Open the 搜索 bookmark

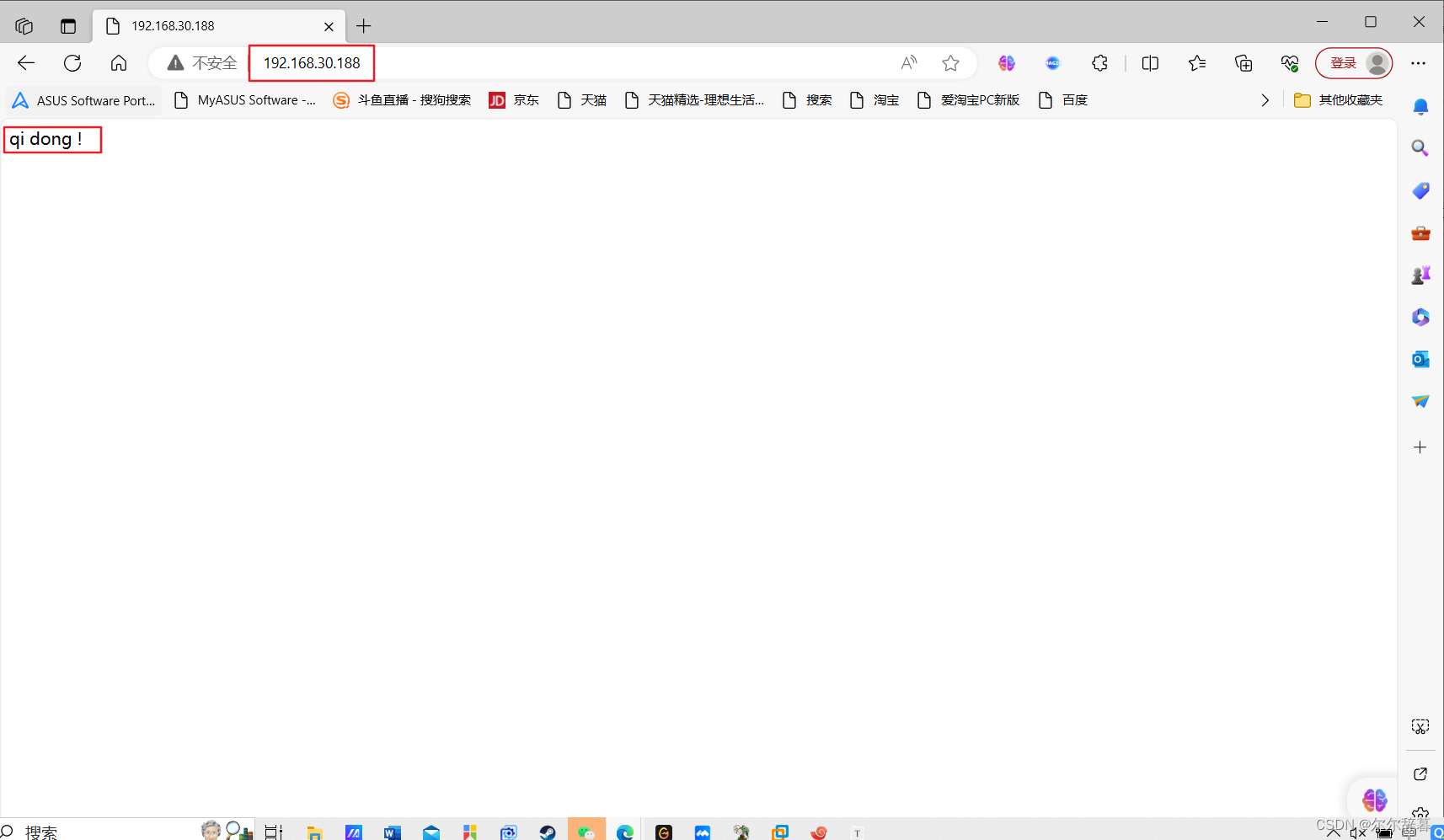point(807,100)
